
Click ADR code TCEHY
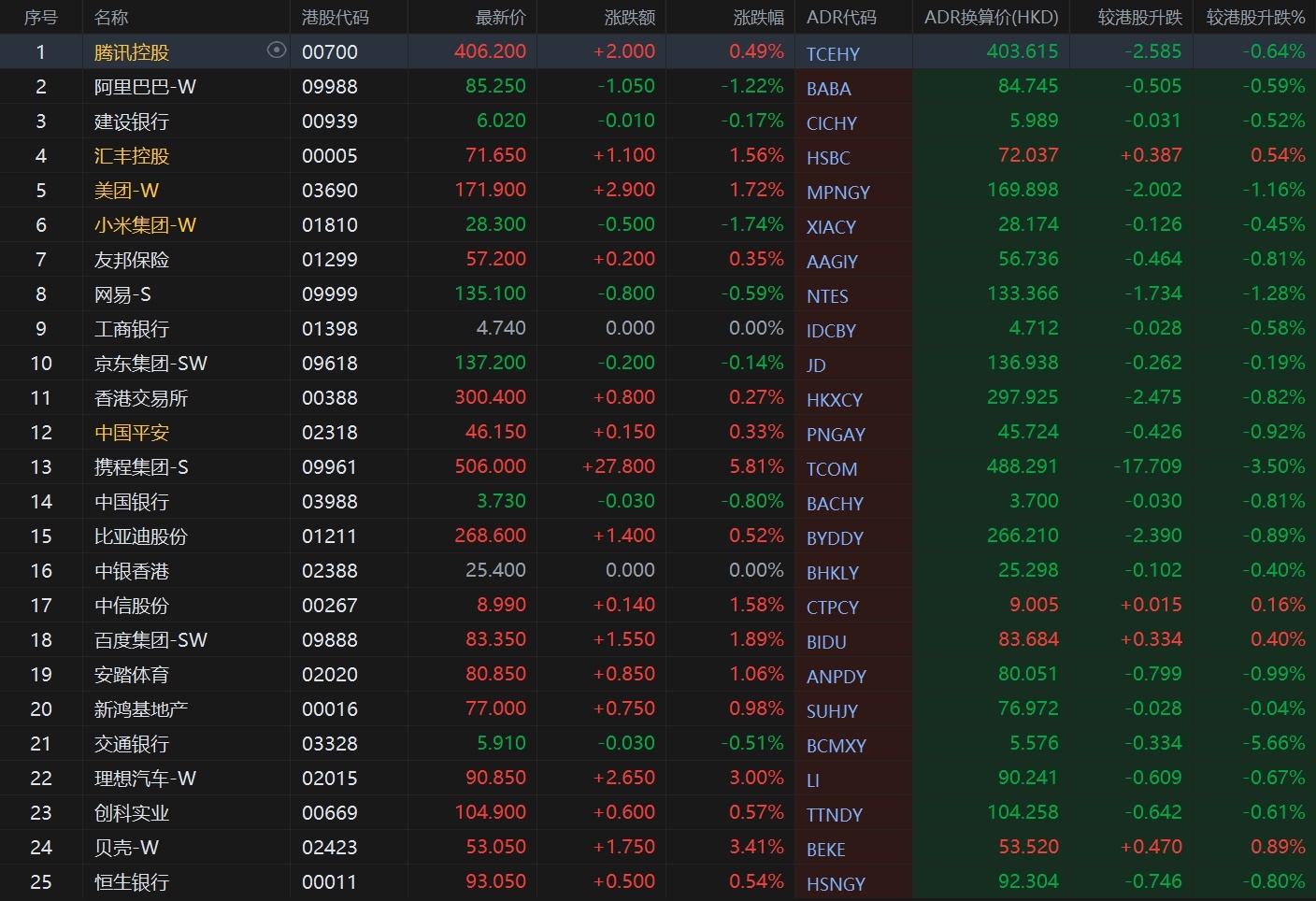833,54
